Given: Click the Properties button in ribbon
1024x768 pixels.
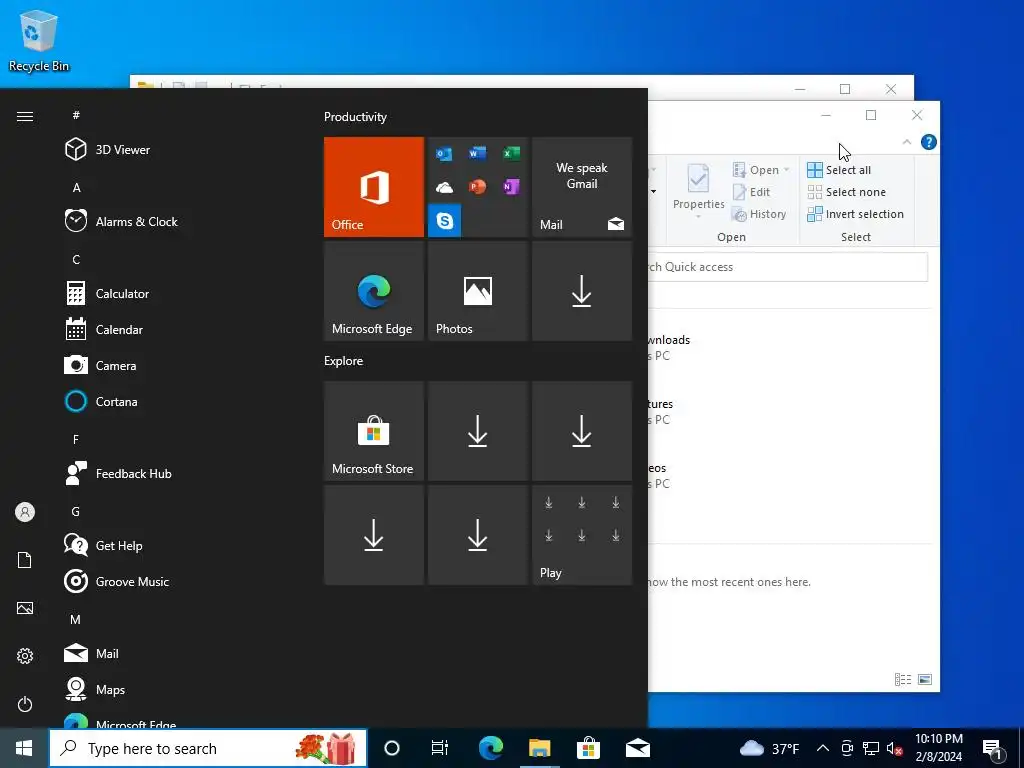Looking at the screenshot, I should 698,192.
